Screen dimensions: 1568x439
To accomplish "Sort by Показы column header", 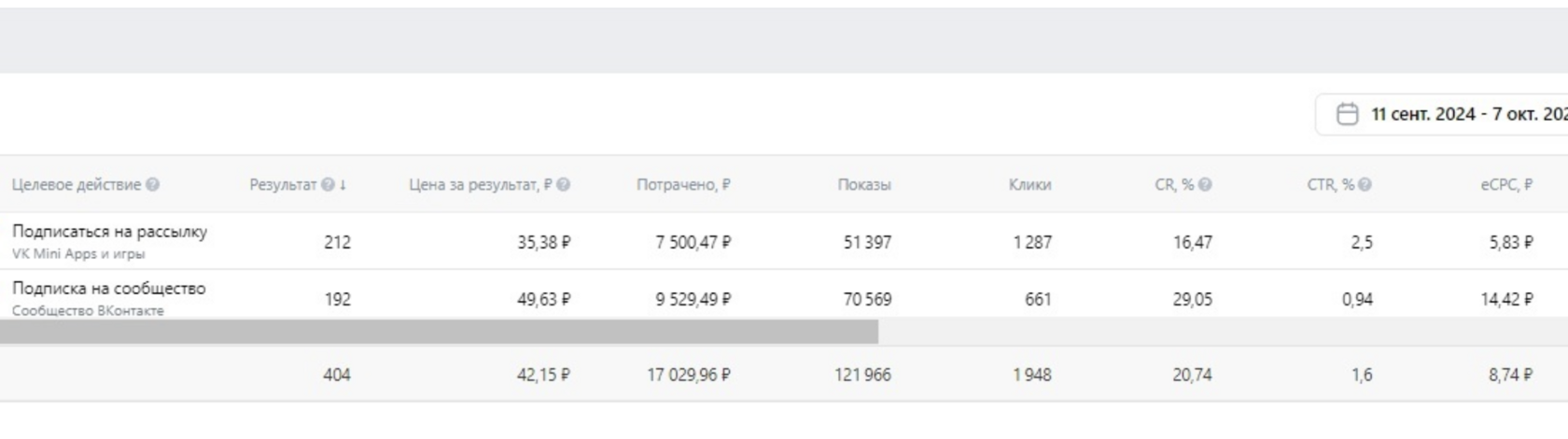I will click(864, 185).
